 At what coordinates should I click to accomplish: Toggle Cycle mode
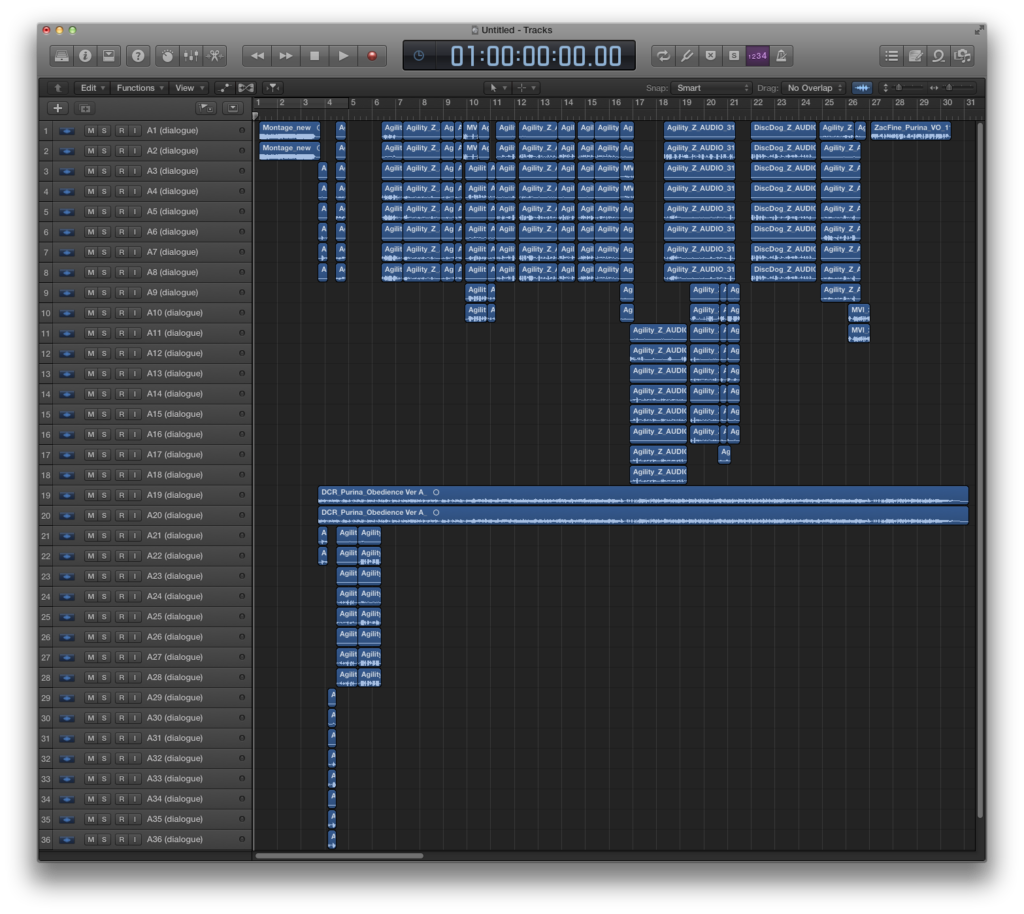tap(663, 56)
